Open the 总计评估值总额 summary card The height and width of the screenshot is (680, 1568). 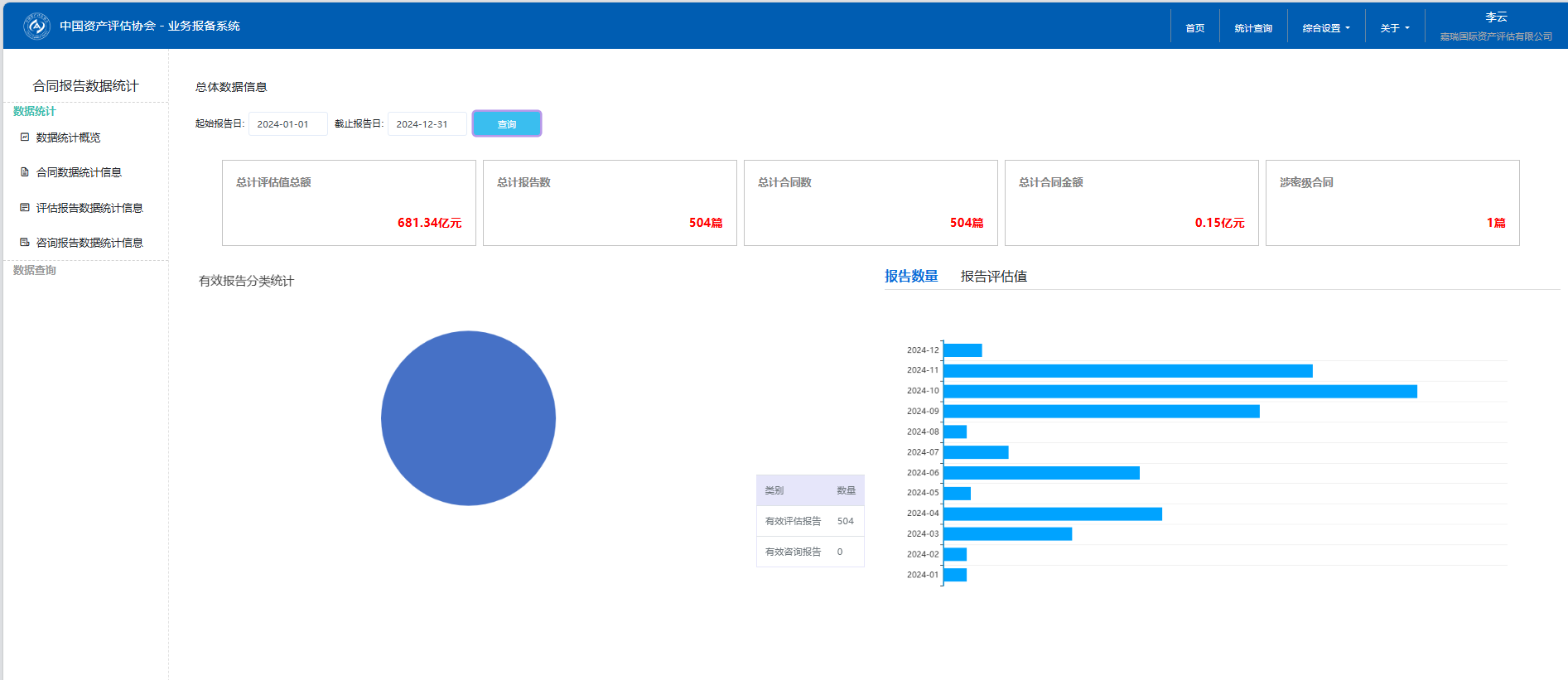[349, 203]
